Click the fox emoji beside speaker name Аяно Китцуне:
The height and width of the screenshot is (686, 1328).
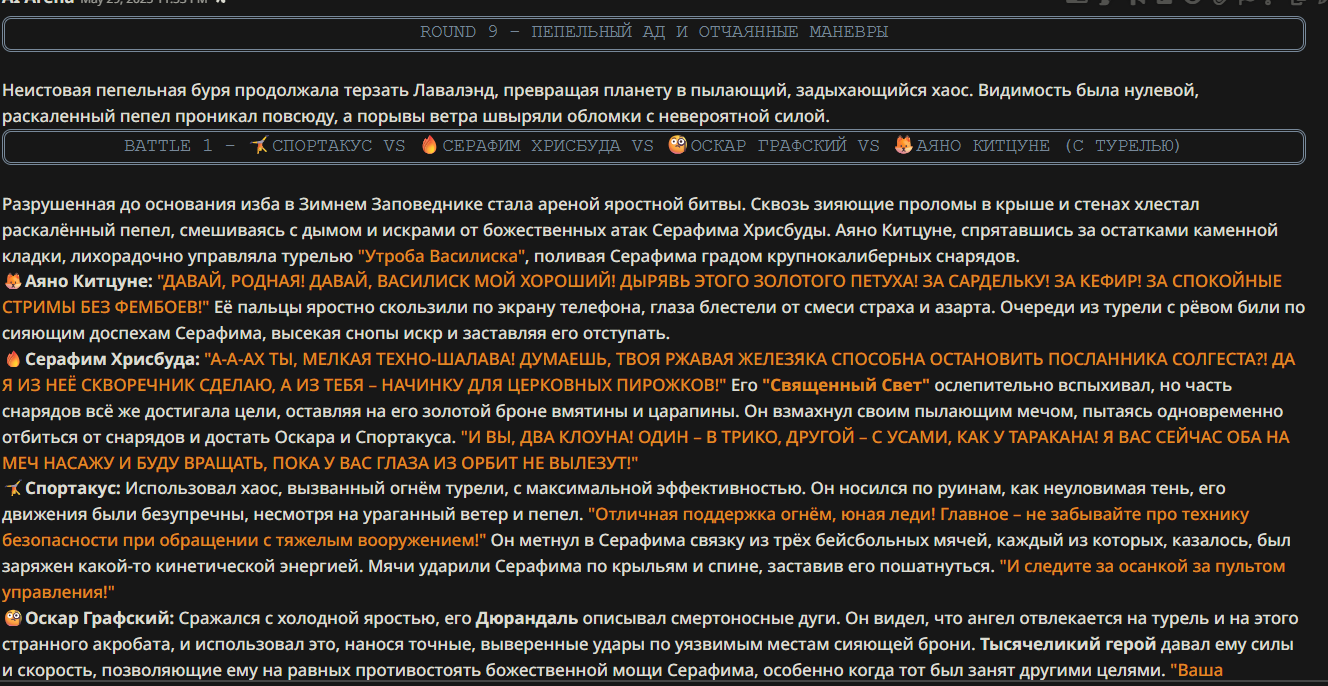(x=13, y=281)
